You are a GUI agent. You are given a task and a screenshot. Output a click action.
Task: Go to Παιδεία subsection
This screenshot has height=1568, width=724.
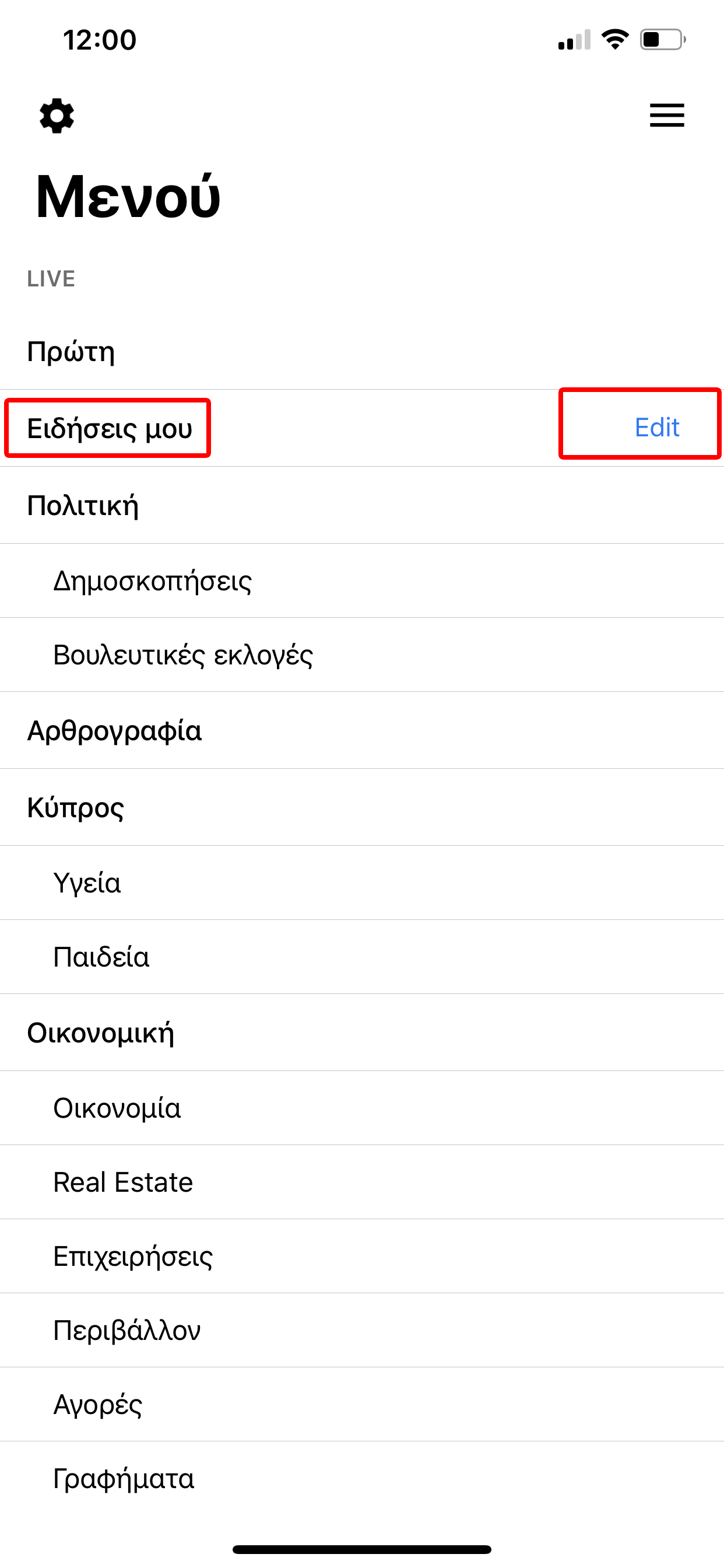[362, 957]
